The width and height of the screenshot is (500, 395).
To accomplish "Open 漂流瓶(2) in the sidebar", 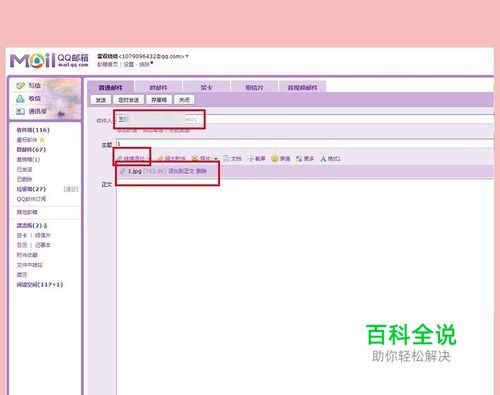I will point(30,226).
